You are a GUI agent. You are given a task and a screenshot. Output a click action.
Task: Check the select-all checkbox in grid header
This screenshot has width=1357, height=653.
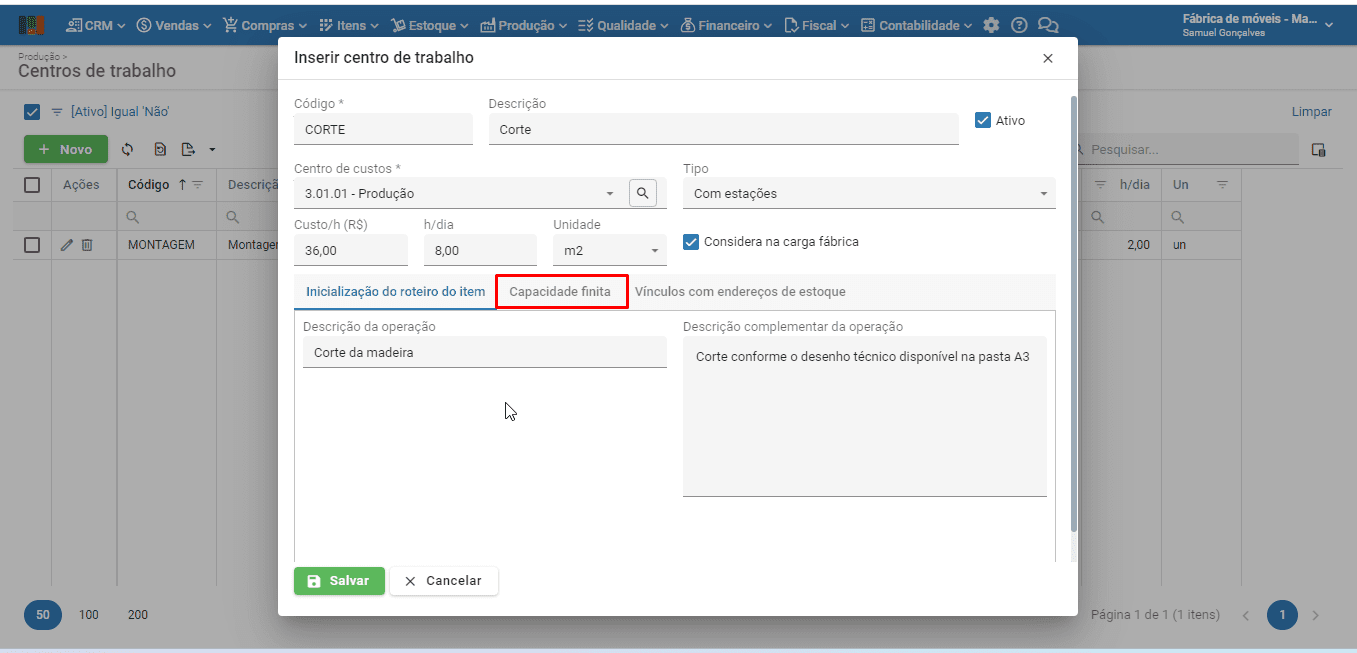pos(32,185)
